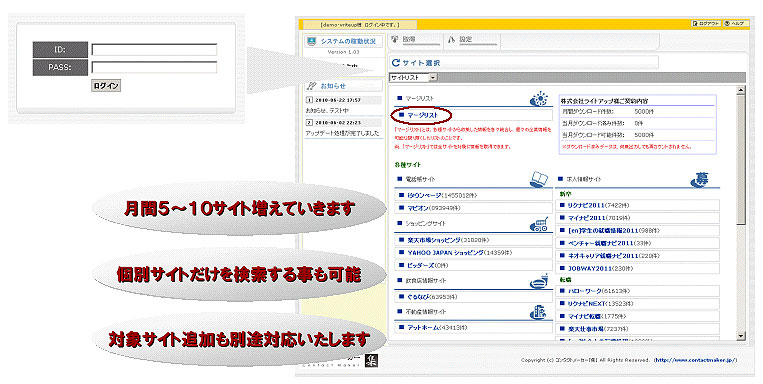The width and height of the screenshot is (763, 384).
Task: Open the アットホーム link
Action: [x=423, y=328]
